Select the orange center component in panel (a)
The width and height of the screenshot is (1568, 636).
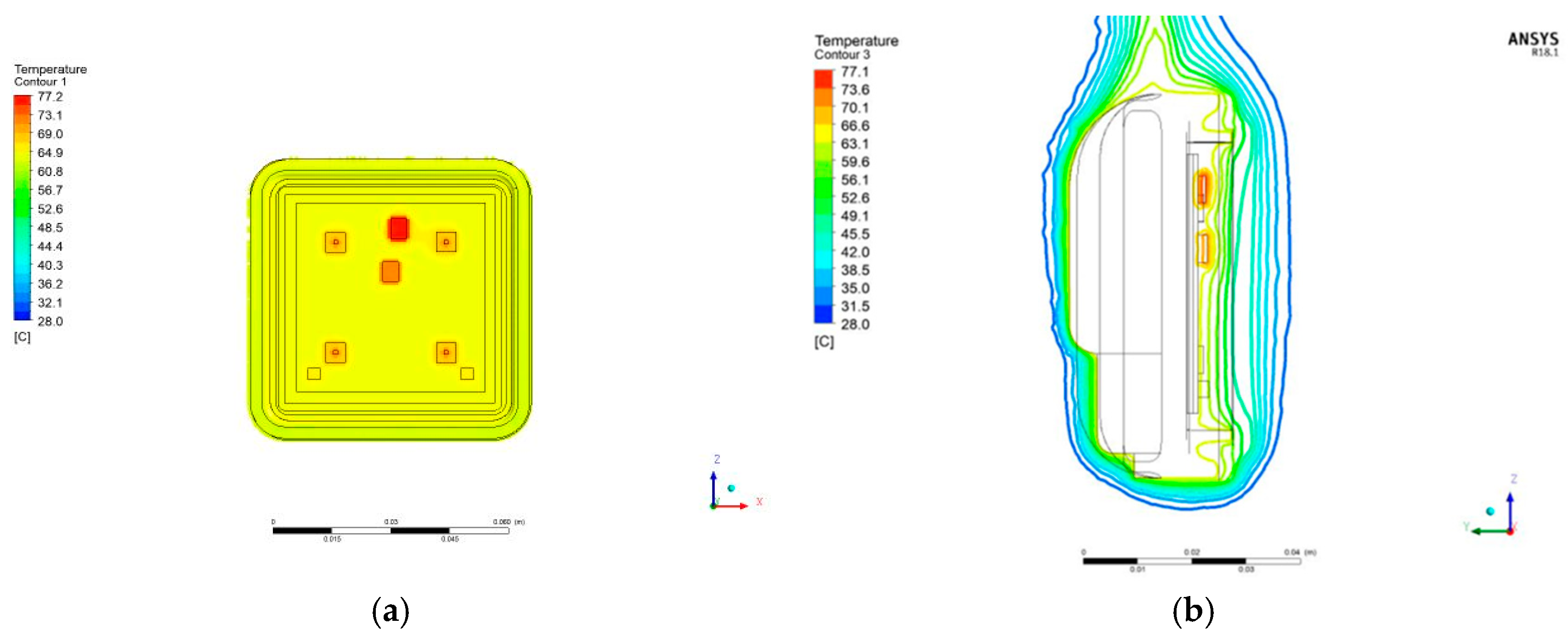click(x=390, y=272)
